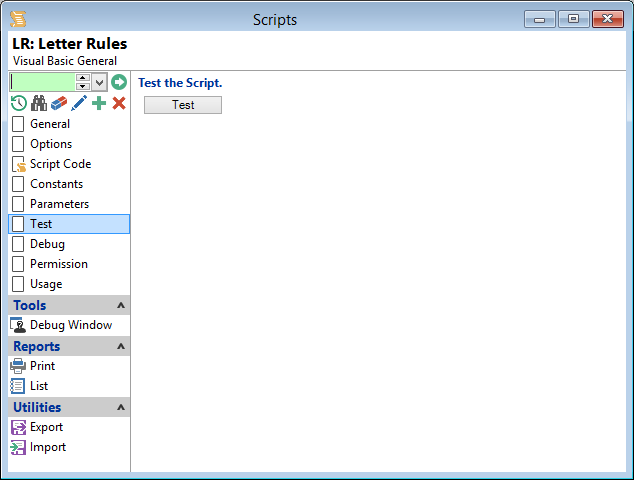634x480 pixels.
Task: Click the eraser clear icon
Action: point(59,103)
